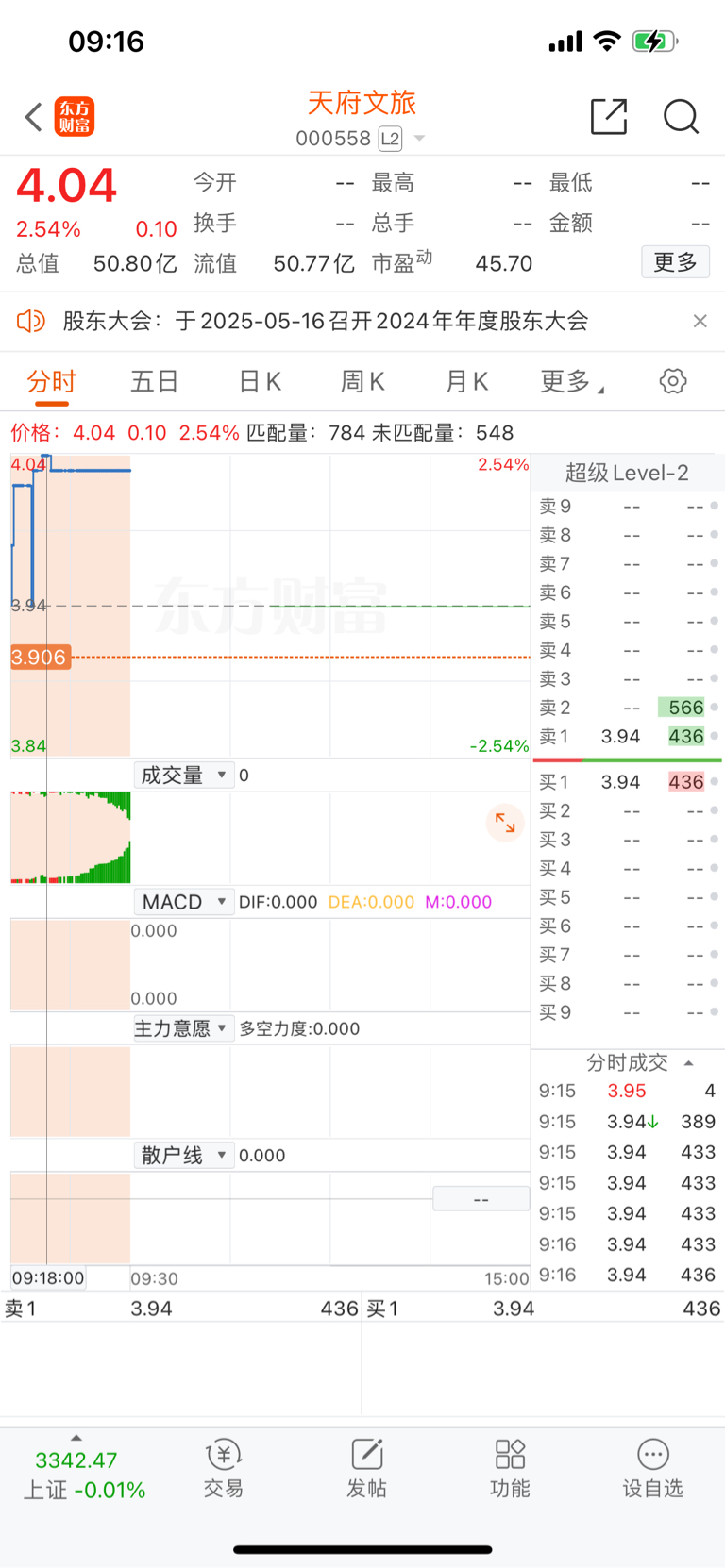Open the 功能 functions icon
Viewport: 725px width, 1568px height.
point(510,1470)
